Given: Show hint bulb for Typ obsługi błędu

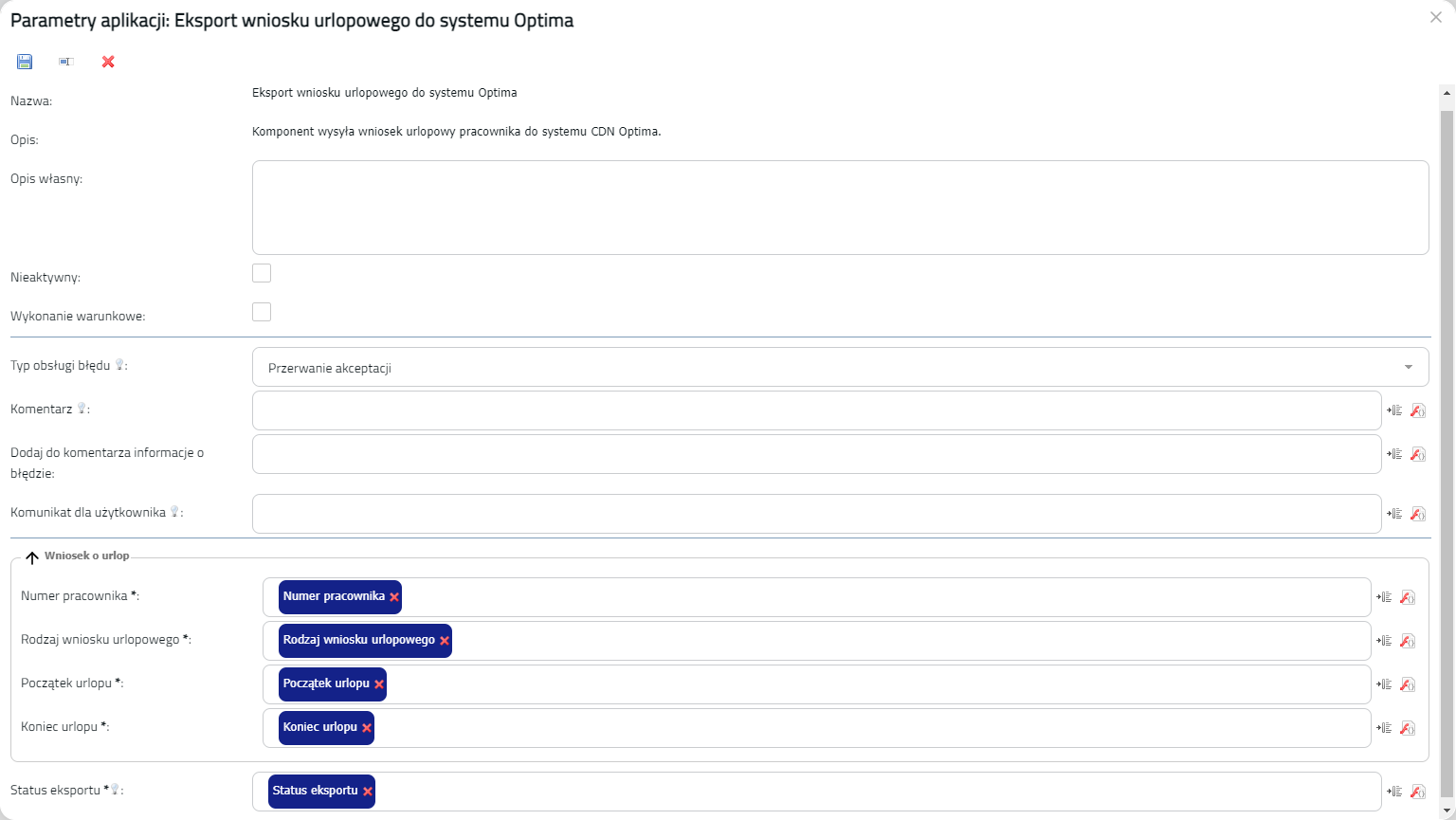Looking at the screenshot, I should [119, 365].
